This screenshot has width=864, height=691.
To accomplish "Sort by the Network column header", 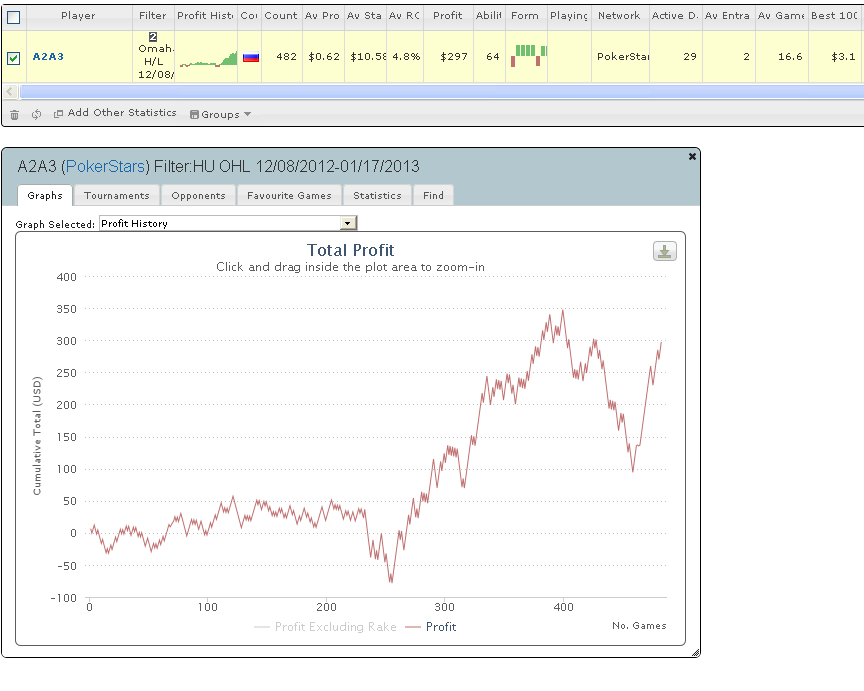I will click(620, 15).
